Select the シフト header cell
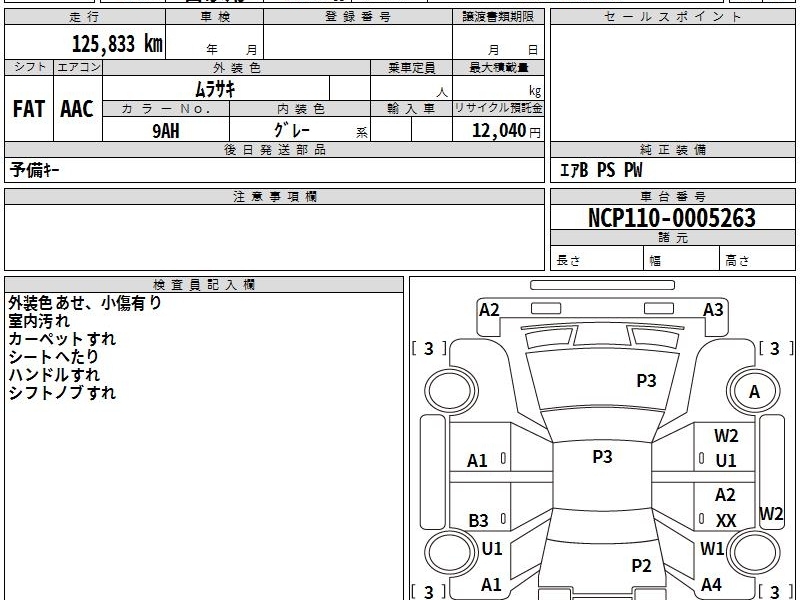Viewport: 800px width, 600px height. tap(29, 67)
